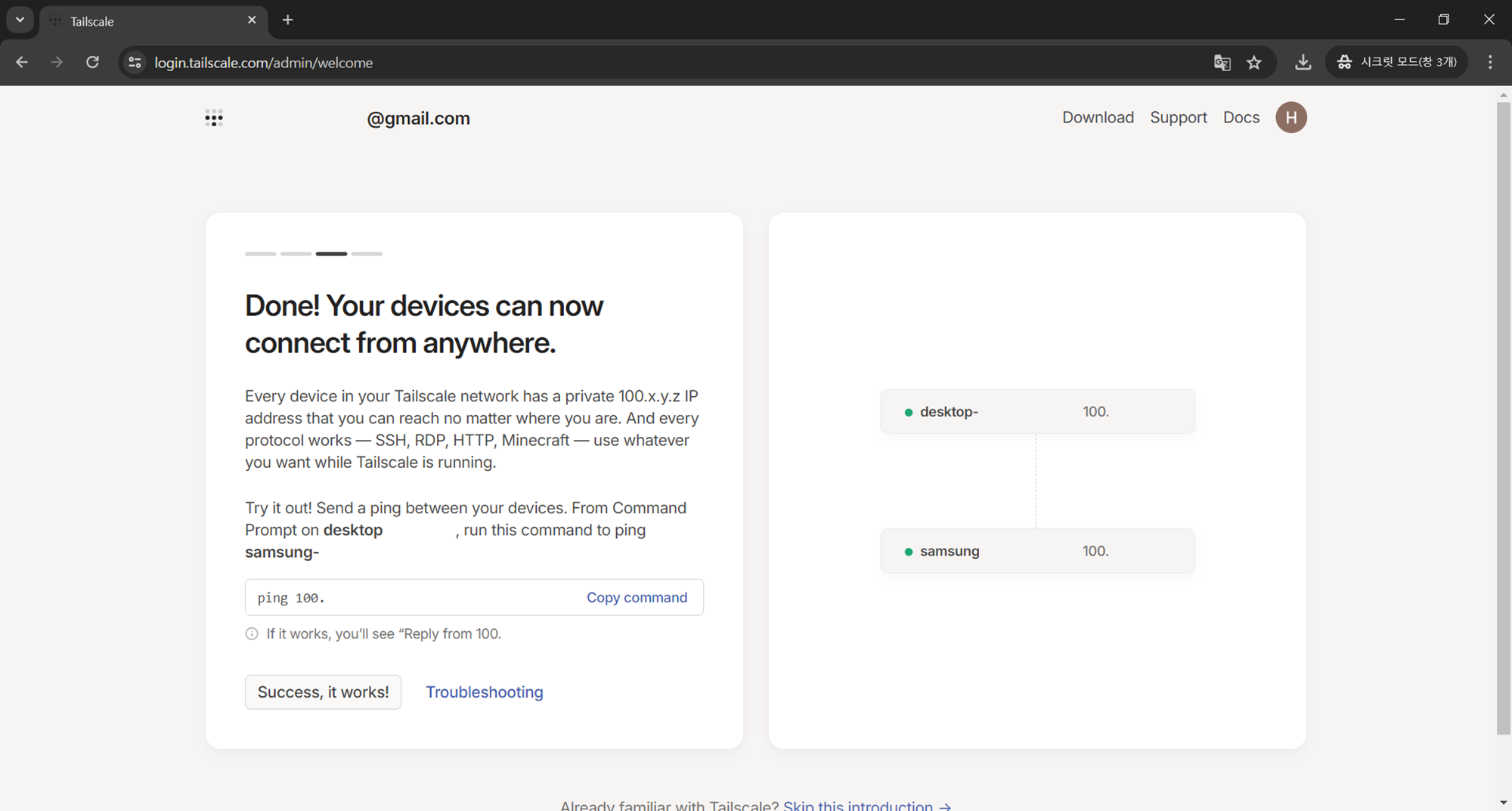Click the samsung- bold device name text
The image size is (1512, 811).
(282, 552)
